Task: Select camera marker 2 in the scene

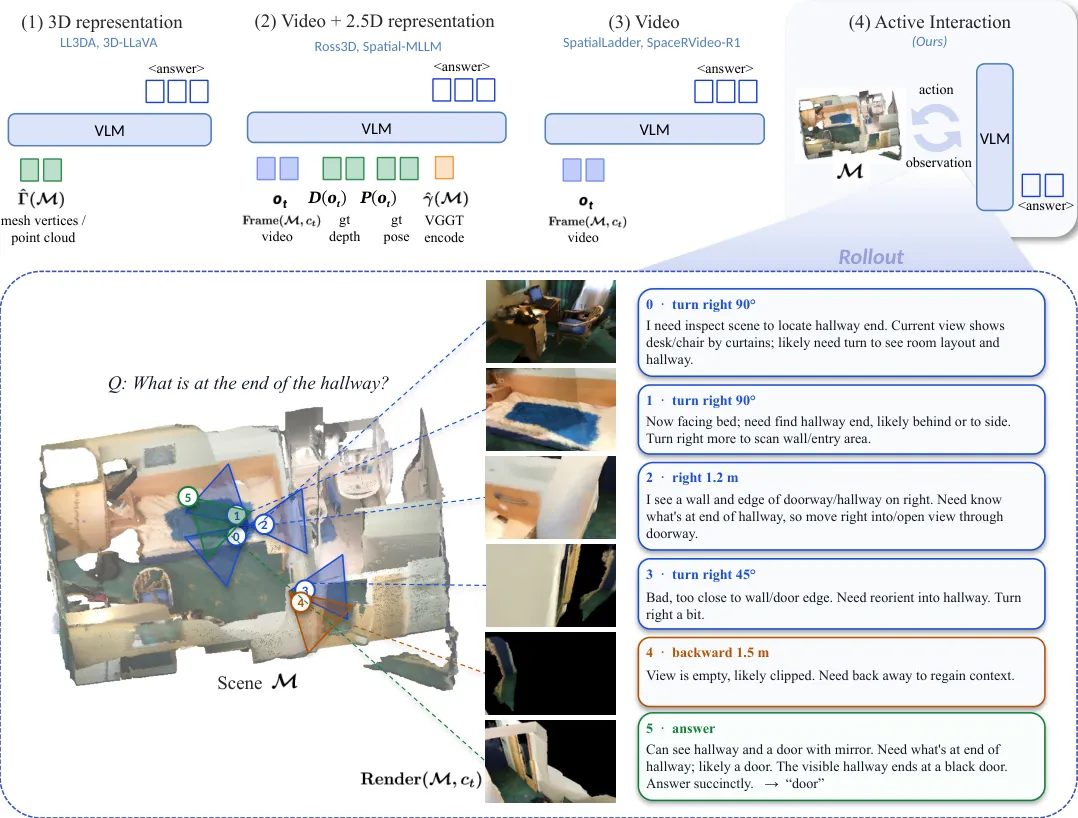Action: pyautogui.click(x=263, y=524)
